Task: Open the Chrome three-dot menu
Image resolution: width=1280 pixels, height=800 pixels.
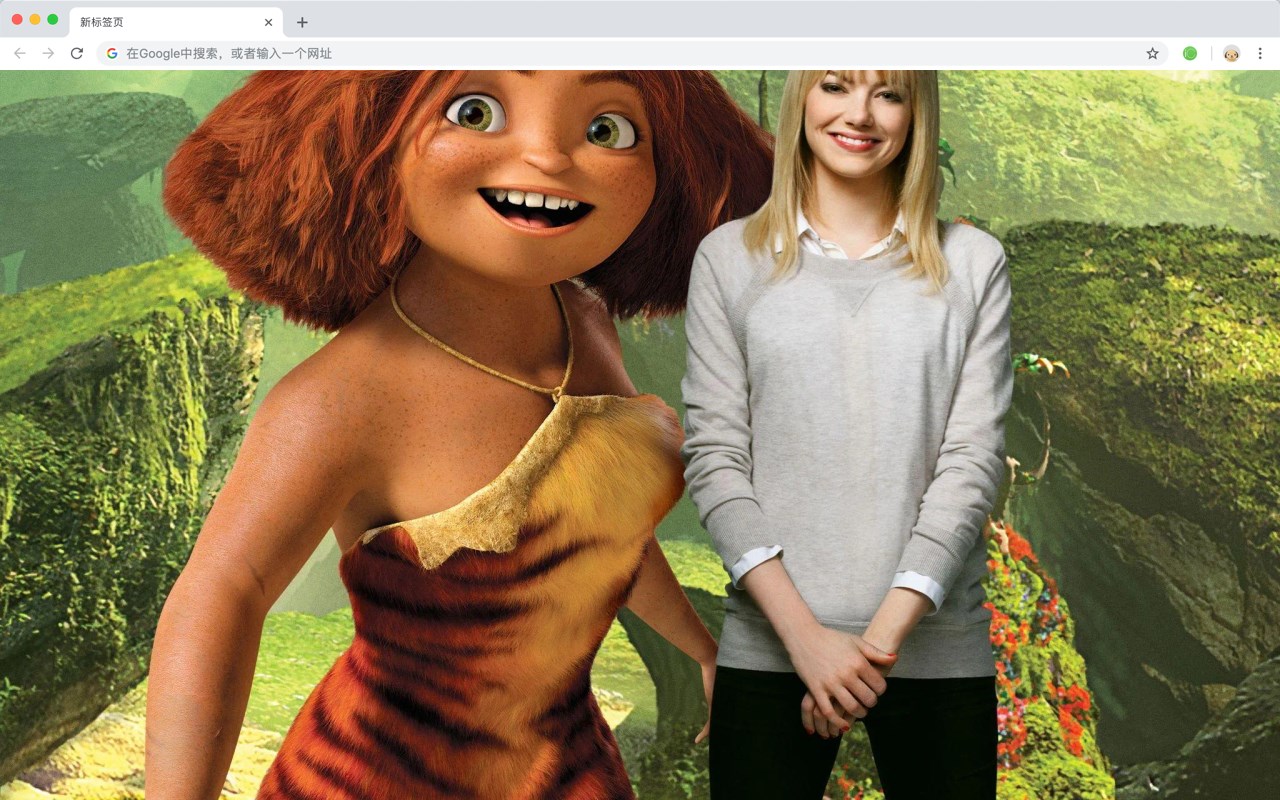Action: click(1260, 53)
